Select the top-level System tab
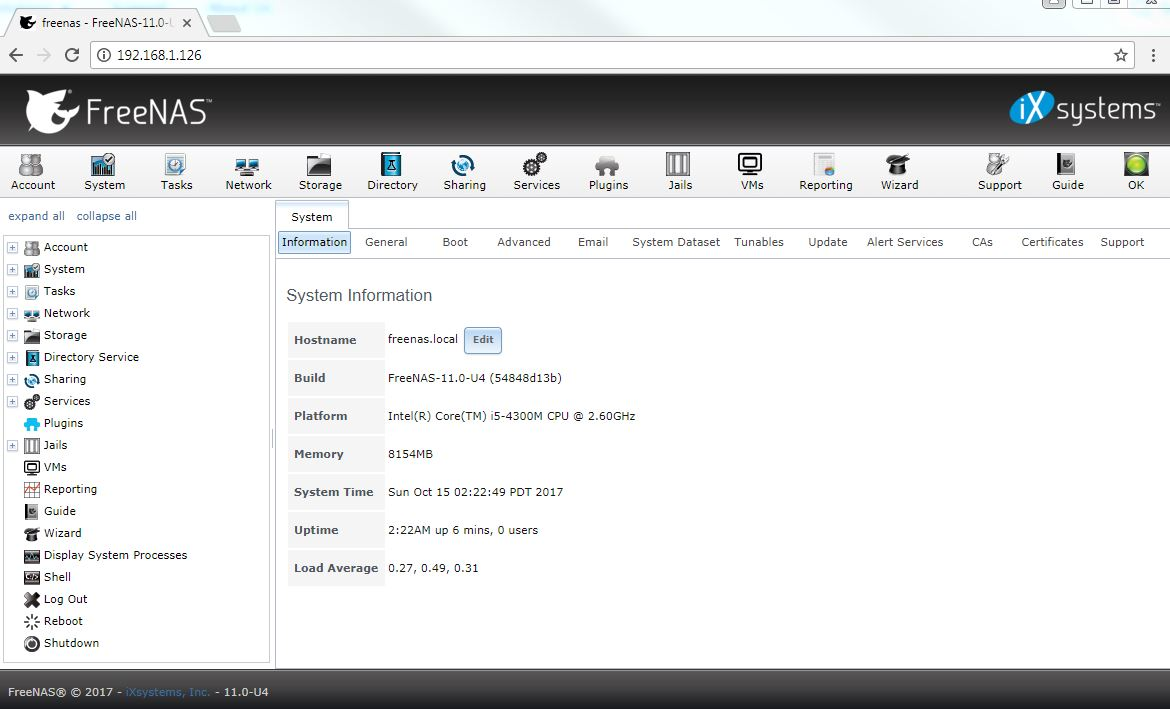This screenshot has height=709, width=1170. click(x=311, y=216)
